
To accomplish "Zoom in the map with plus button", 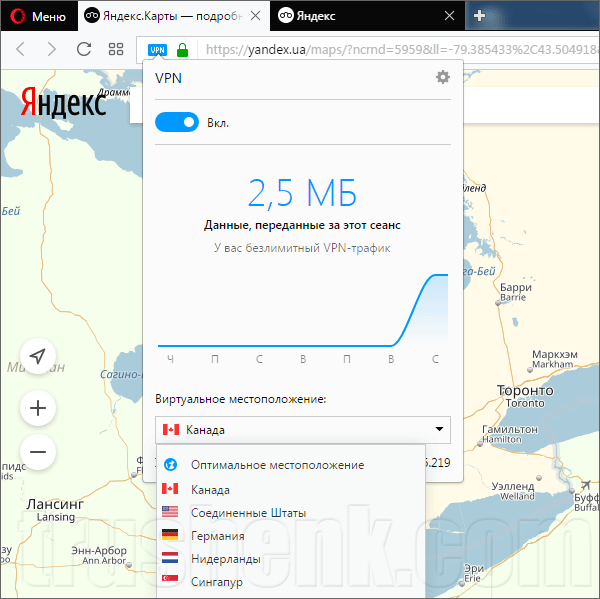I will tap(38, 408).
